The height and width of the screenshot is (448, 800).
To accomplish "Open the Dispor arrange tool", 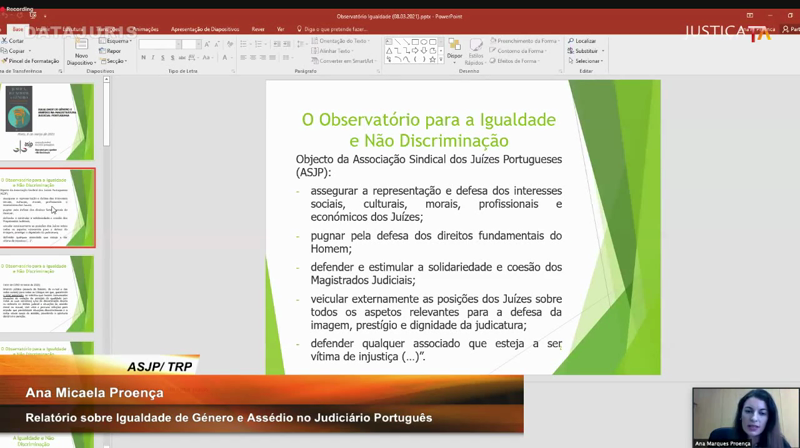I will [x=454, y=48].
